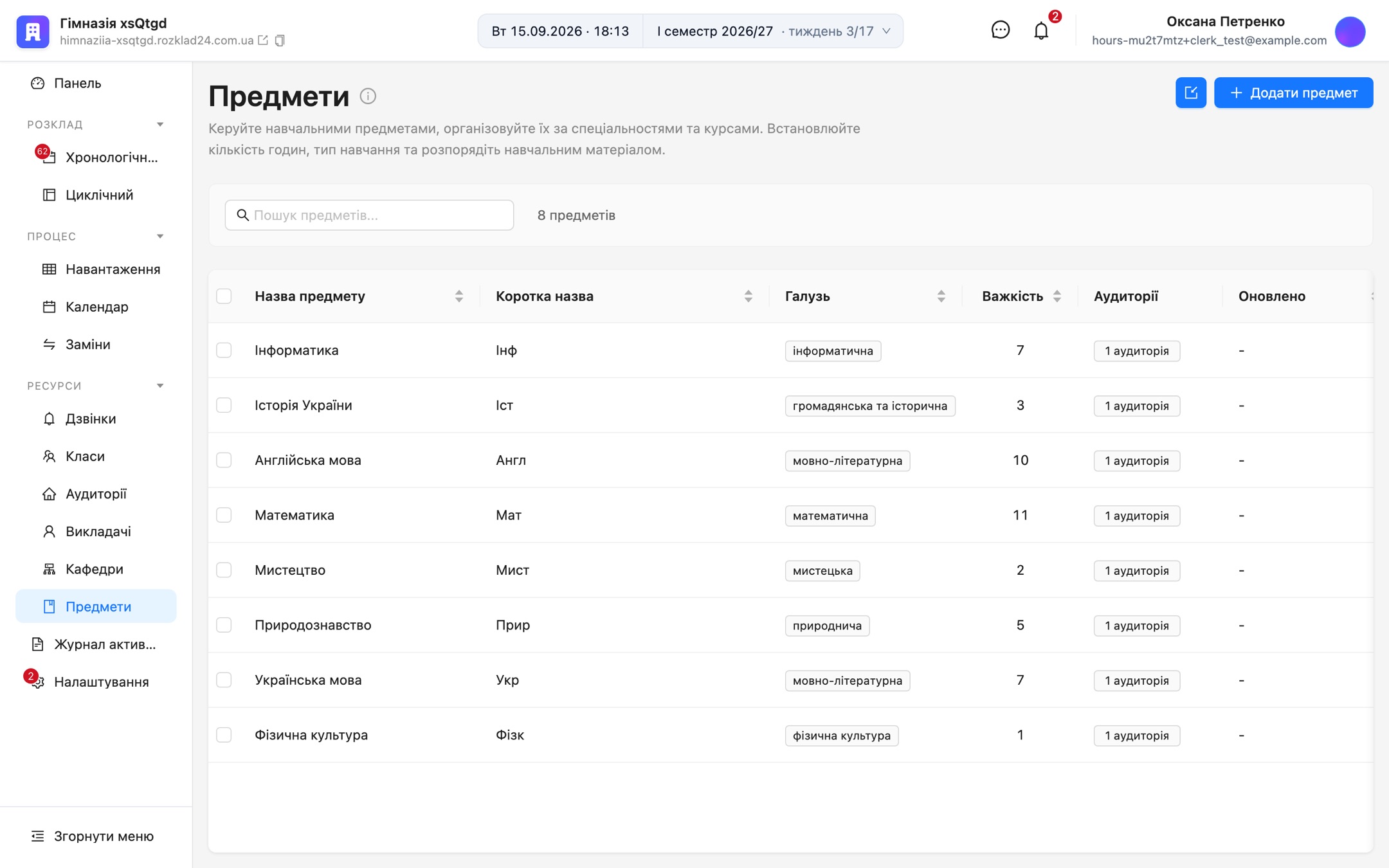Click the info icon next to Предмети heading
The image size is (1389, 868).
368,96
